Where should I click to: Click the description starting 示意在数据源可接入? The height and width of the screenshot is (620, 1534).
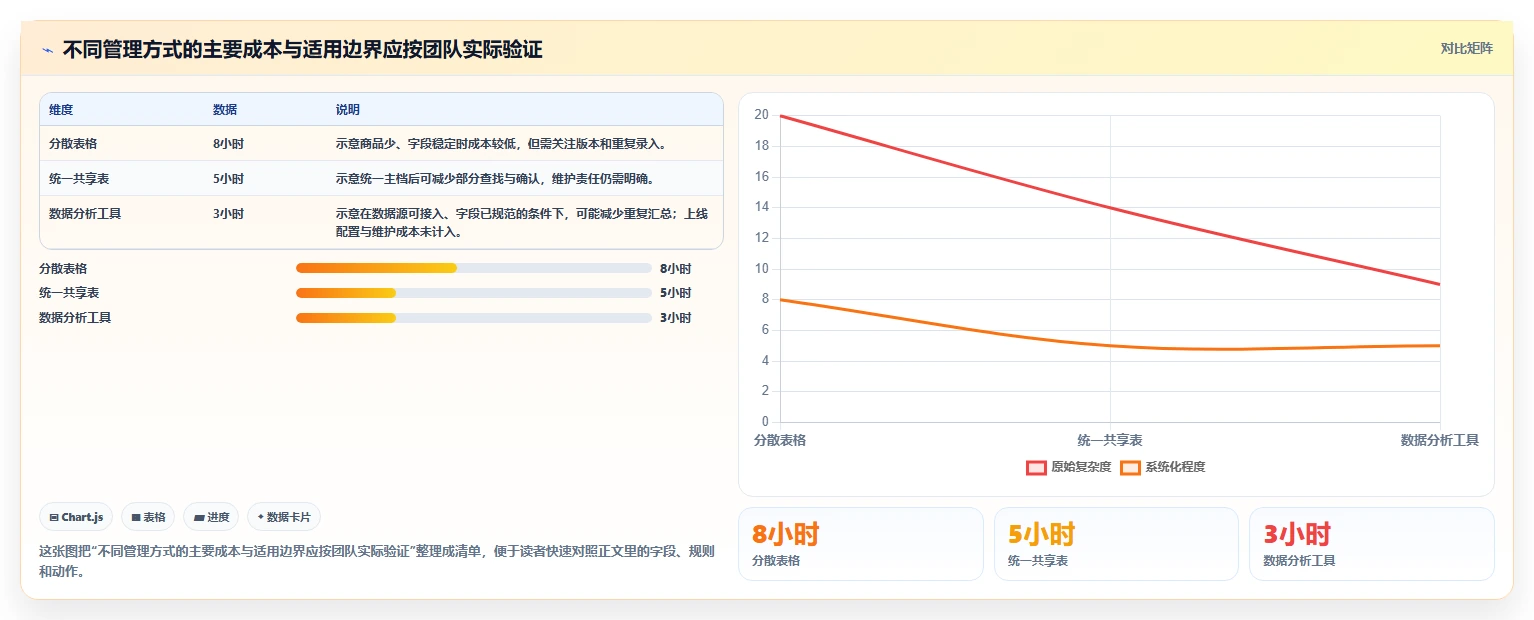pos(522,223)
